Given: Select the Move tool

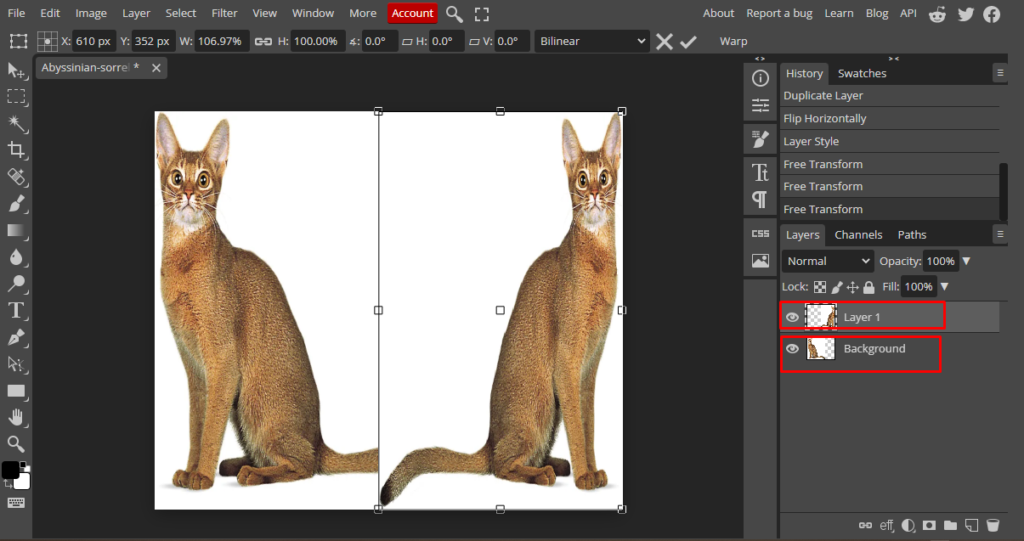Looking at the screenshot, I should click(x=16, y=71).
